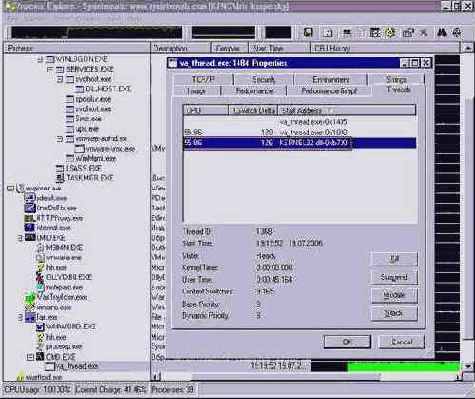Collapse the CMD.EXE tree node

[x=30, y=357]
